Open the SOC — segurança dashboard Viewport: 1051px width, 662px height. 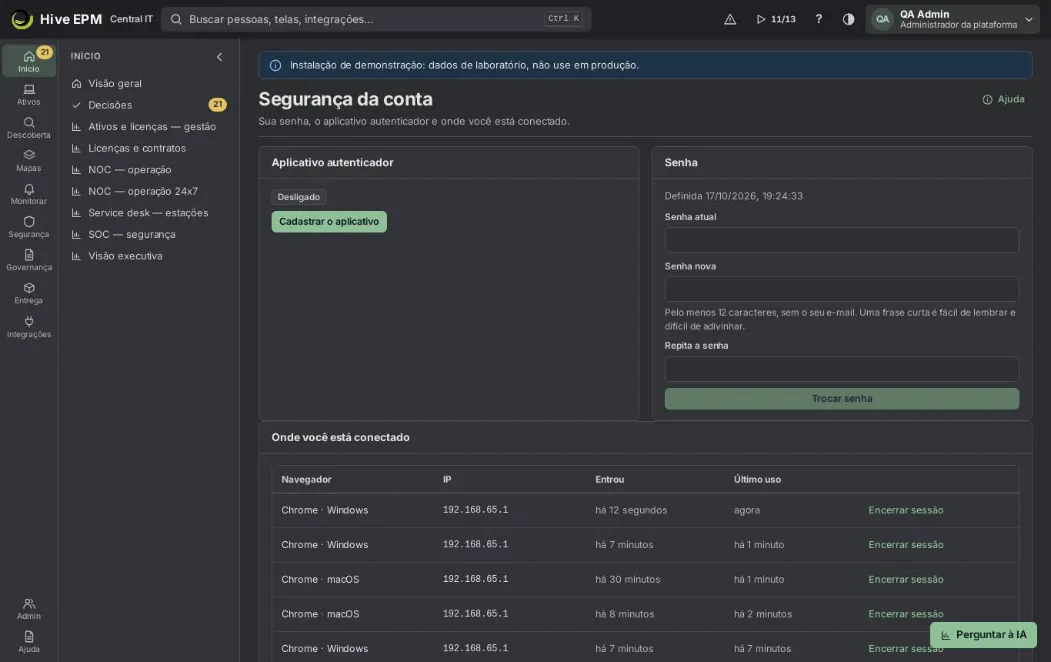(149, 235)
